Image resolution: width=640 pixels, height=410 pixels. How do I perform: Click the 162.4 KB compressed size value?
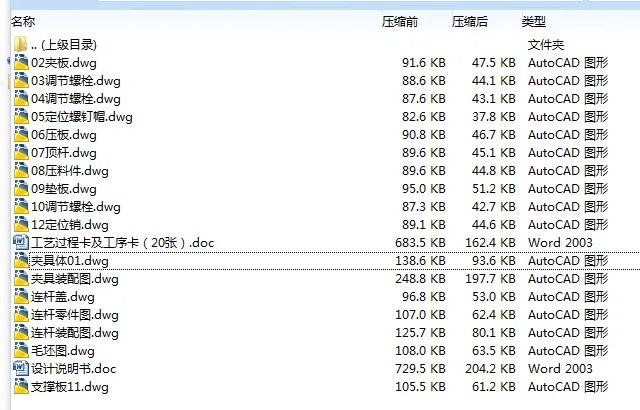(490, 242)
